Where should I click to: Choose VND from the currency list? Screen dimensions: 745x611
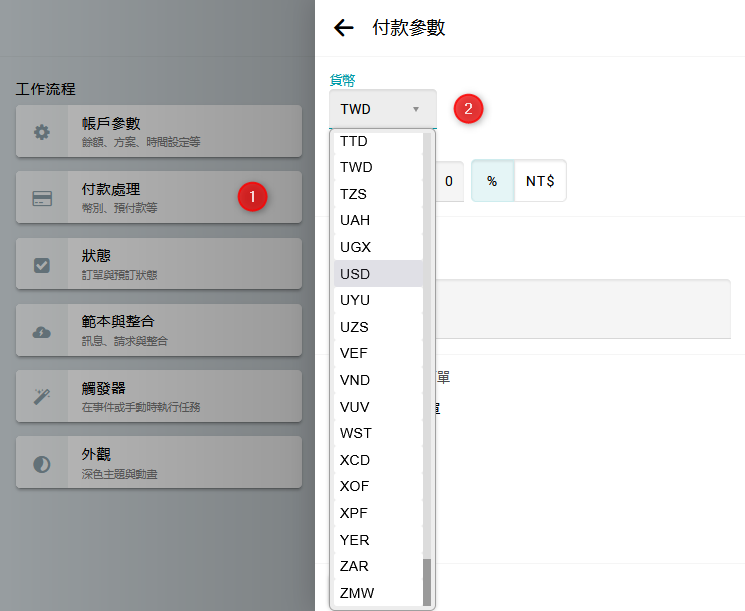(355, 380)
